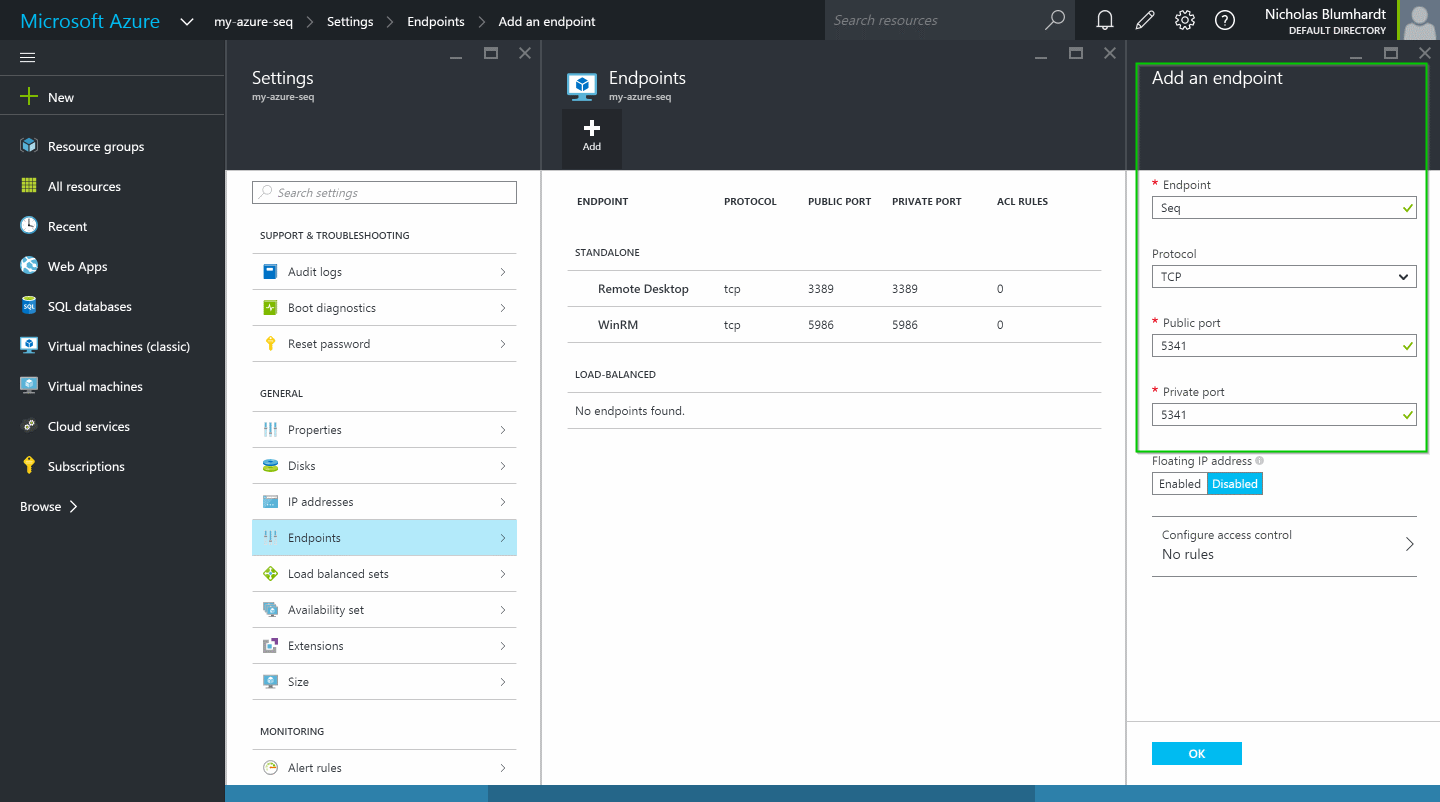Open the my-azure-seq breadcrumb dropdown arrow
This screenshot has height=802, width=1440.
[x=187, y=21]
